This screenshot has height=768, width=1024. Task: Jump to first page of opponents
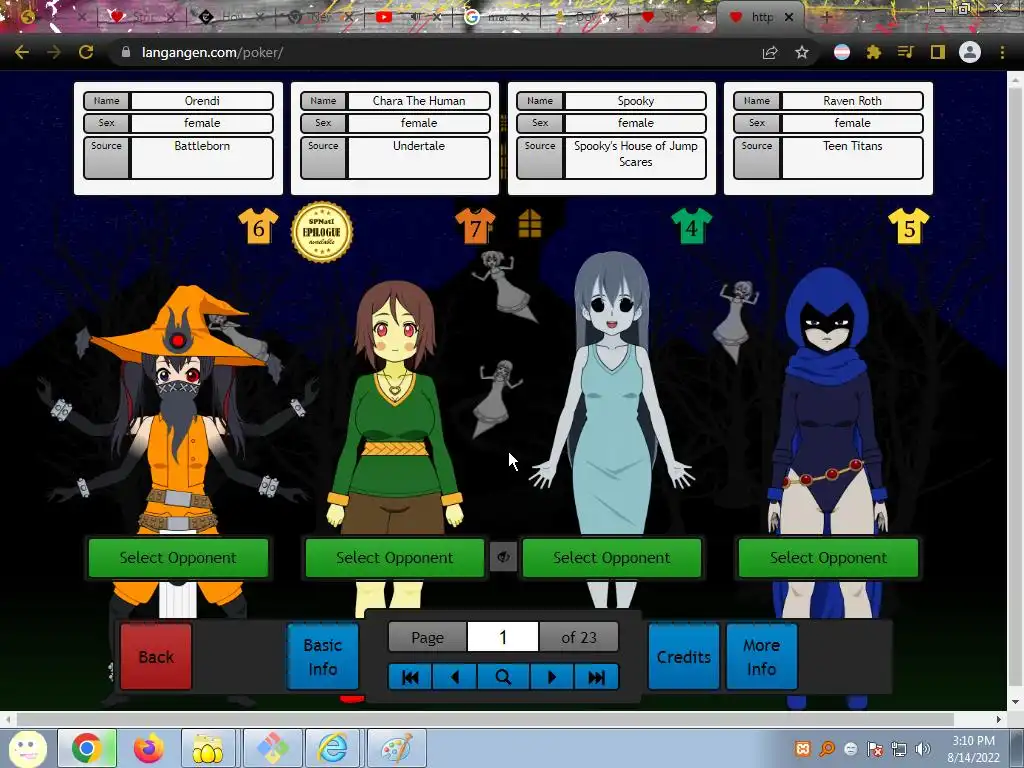point(409,677)
